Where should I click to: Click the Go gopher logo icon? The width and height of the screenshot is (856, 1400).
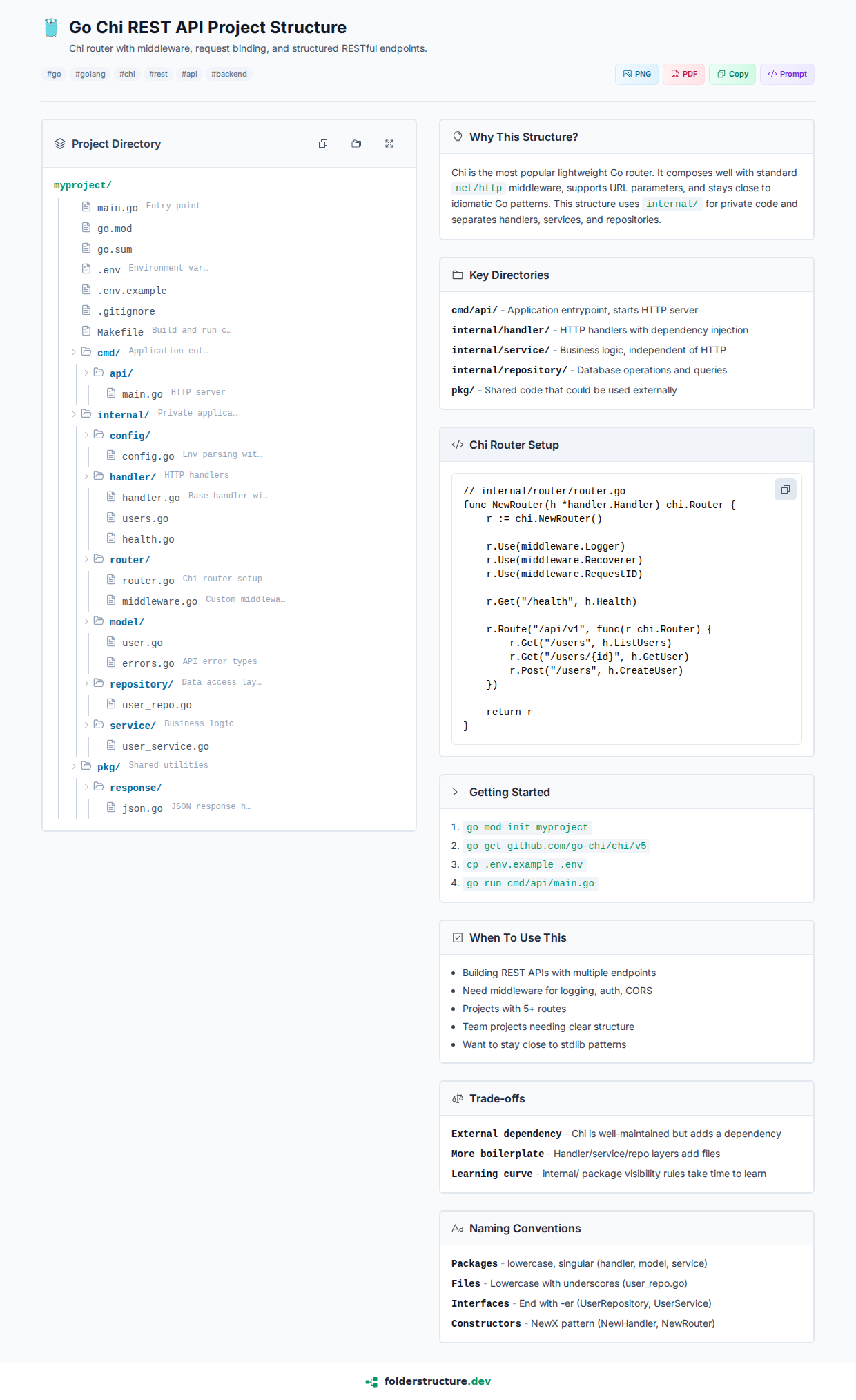pyautogui.click(x=51, y=28)
